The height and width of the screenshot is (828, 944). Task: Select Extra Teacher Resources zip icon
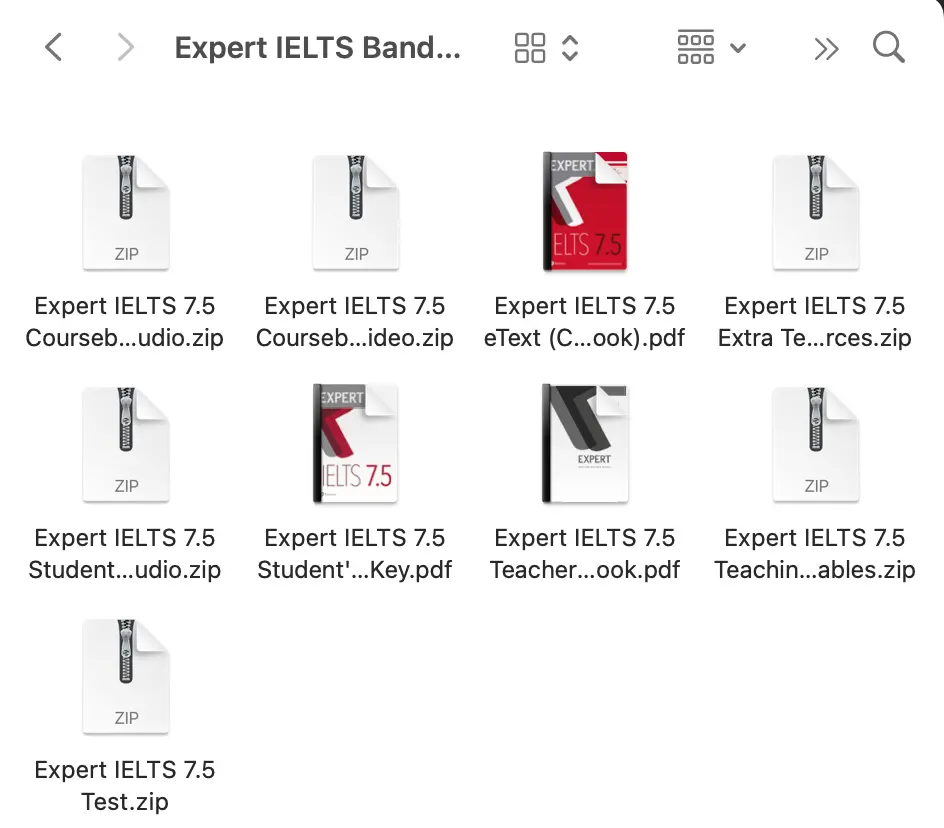pyautogui.click(x=815, y=212)
